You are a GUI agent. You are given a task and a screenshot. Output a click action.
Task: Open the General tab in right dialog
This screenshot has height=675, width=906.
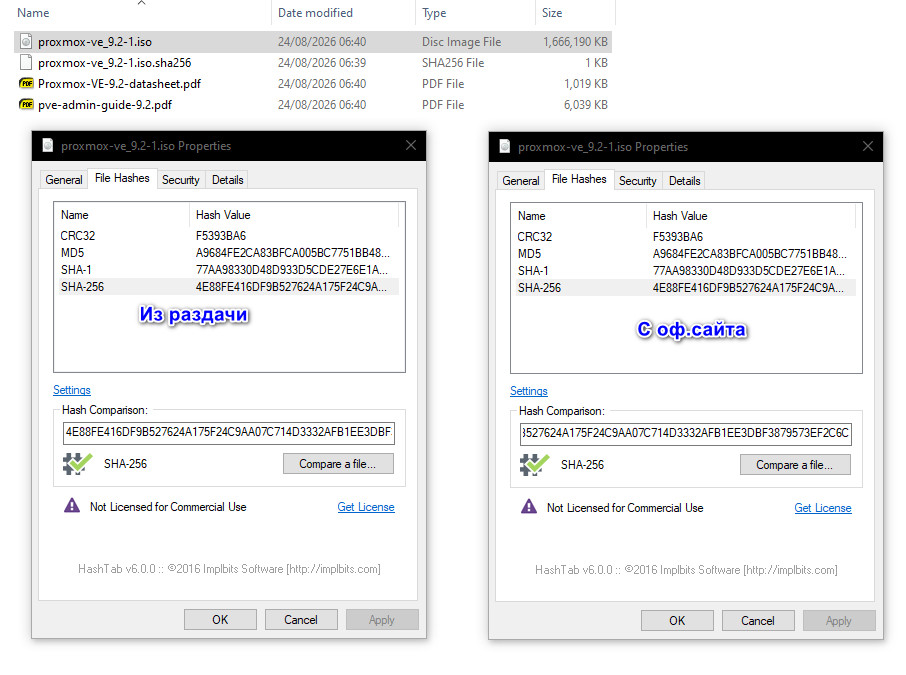[521, 181]
